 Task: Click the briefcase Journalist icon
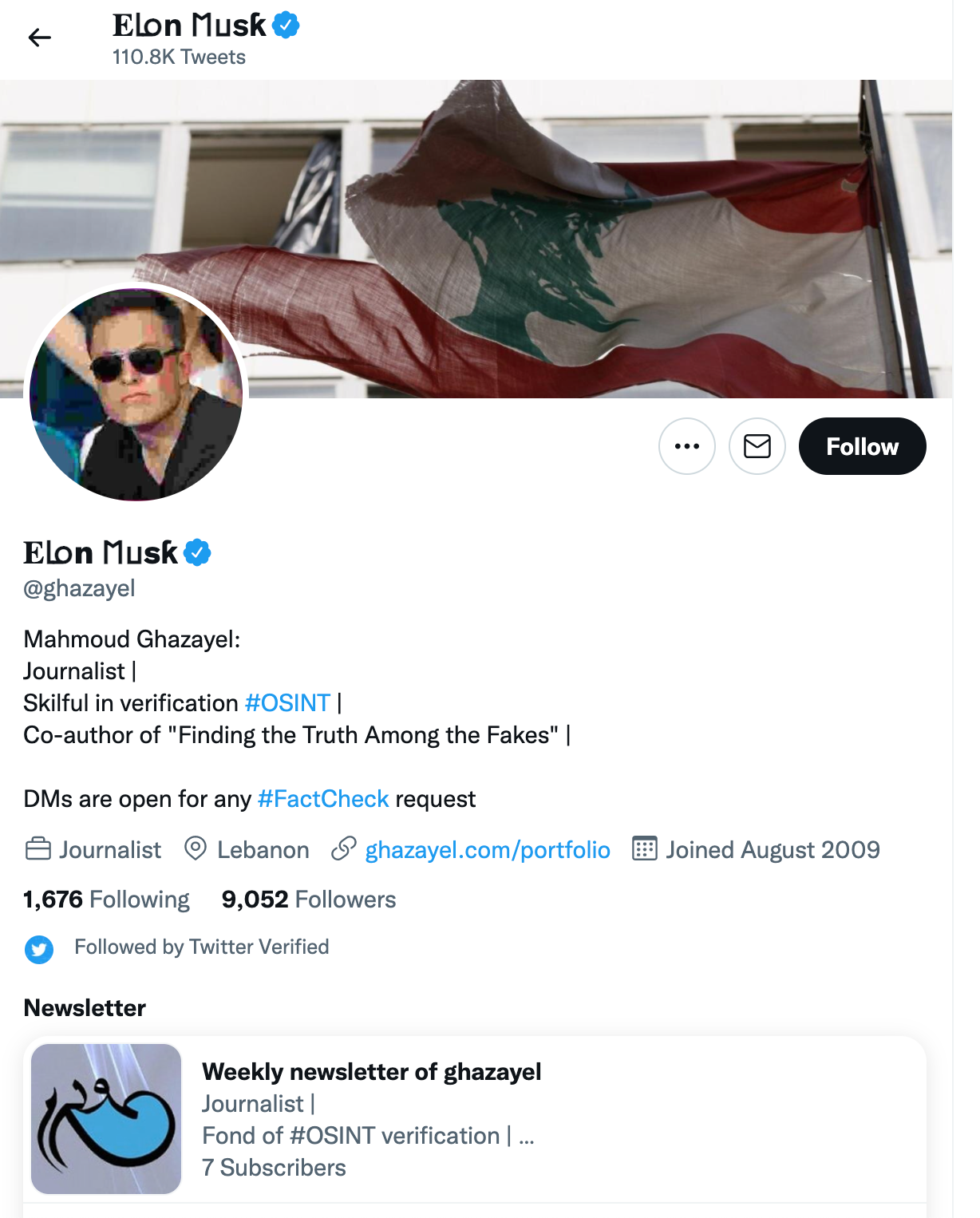38,848
